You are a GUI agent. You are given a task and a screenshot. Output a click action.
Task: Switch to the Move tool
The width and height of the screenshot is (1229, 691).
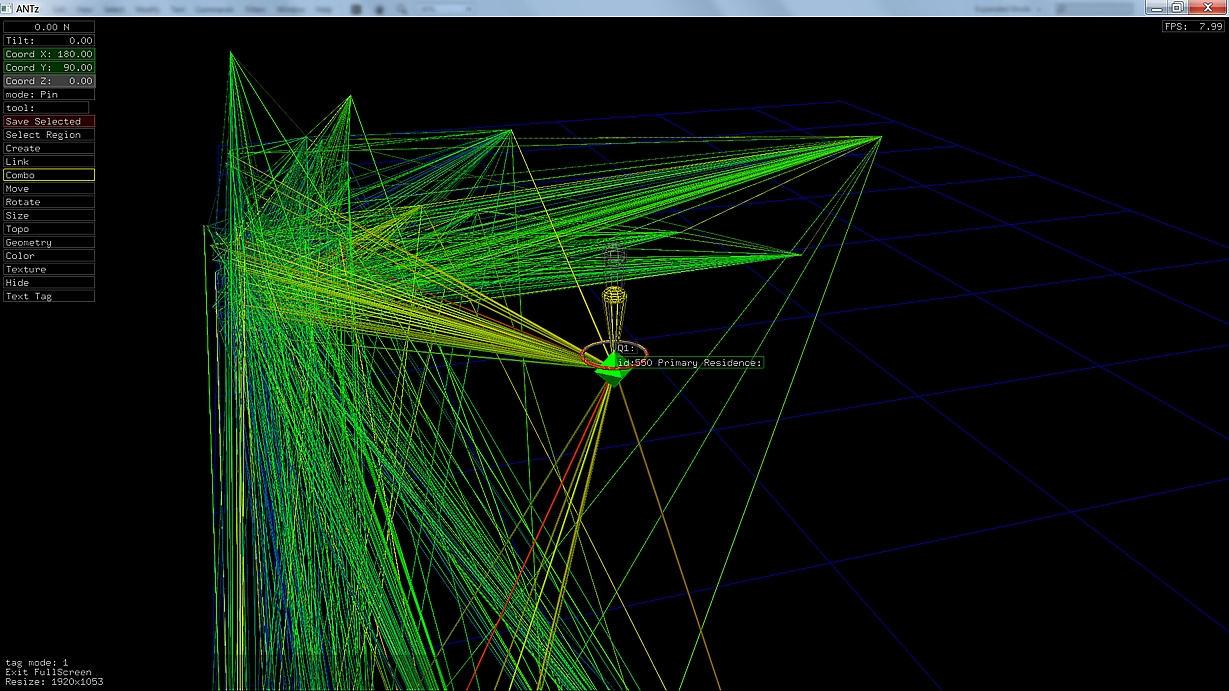click(x=49, y=189)
